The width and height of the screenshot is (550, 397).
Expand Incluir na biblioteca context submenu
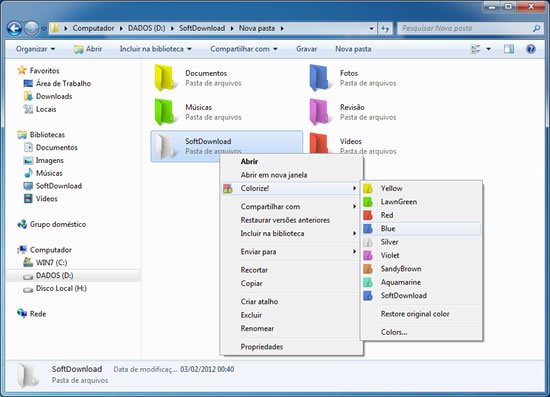point(291,233)
